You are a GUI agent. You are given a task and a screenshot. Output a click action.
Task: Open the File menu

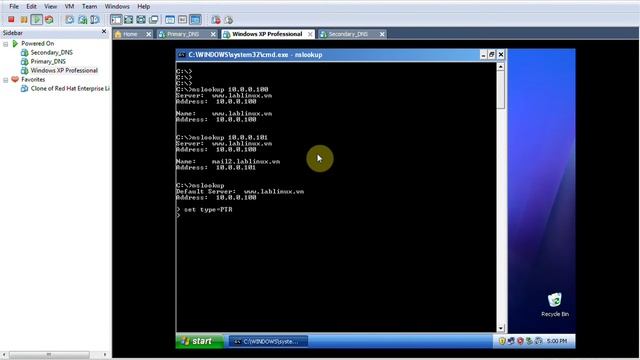pyautogui.click(x=14, y=6)
